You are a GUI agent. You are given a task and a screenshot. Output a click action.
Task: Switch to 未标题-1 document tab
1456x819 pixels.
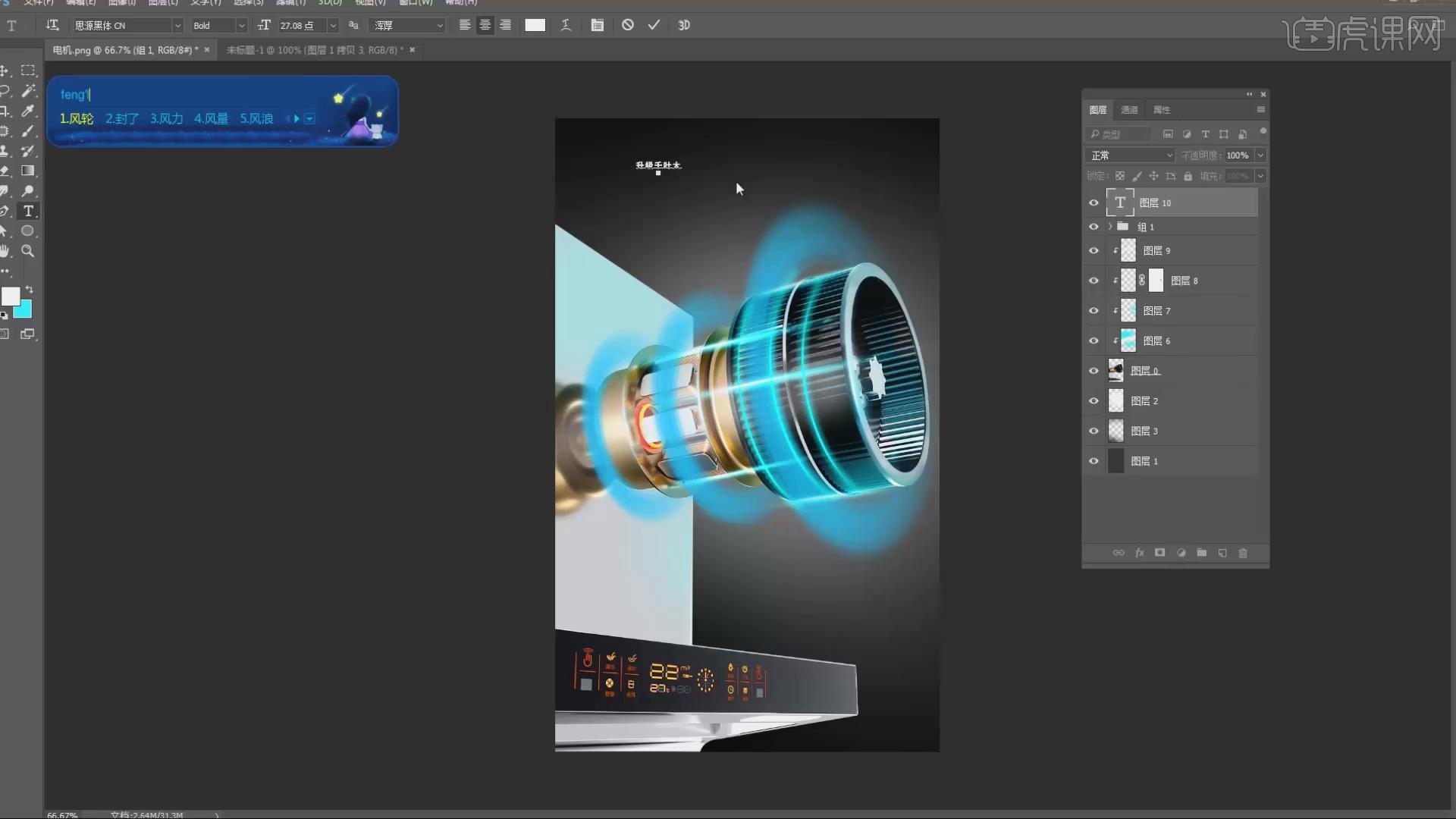314,50
